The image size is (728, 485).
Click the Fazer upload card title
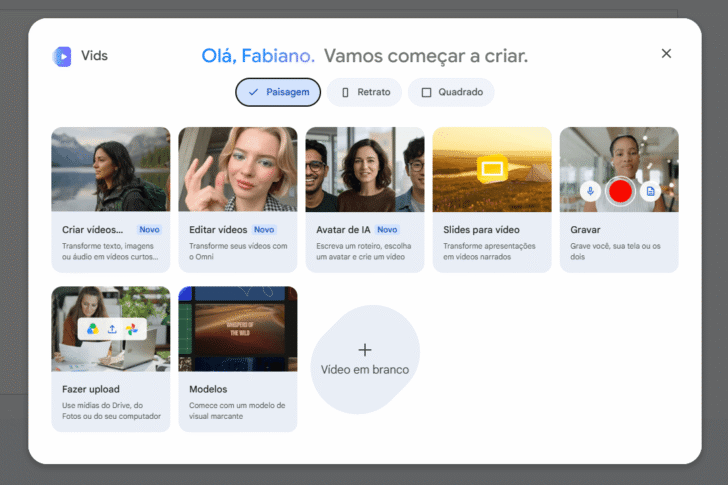coord(91,389)
